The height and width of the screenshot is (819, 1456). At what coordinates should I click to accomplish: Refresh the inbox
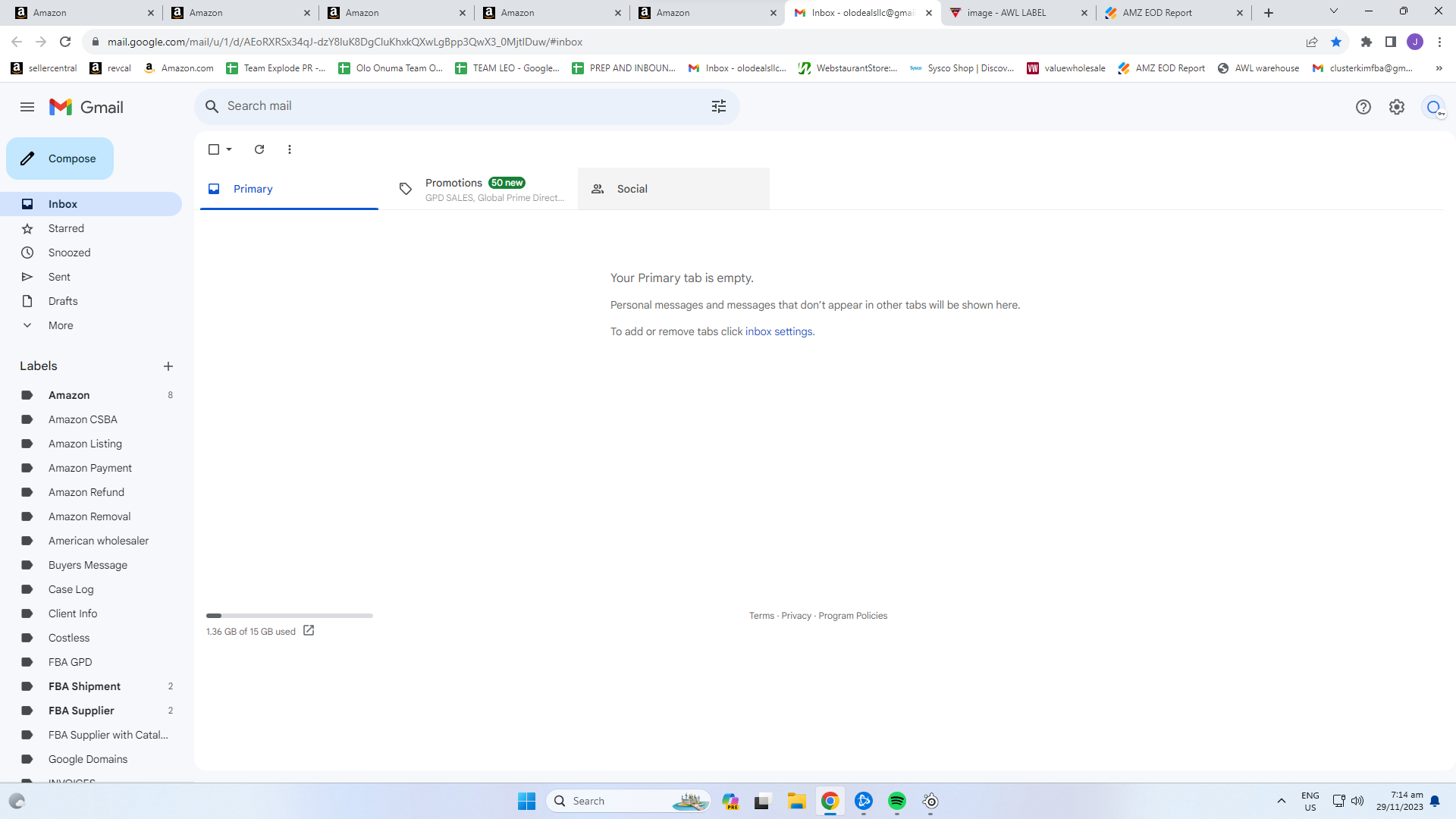259,149
